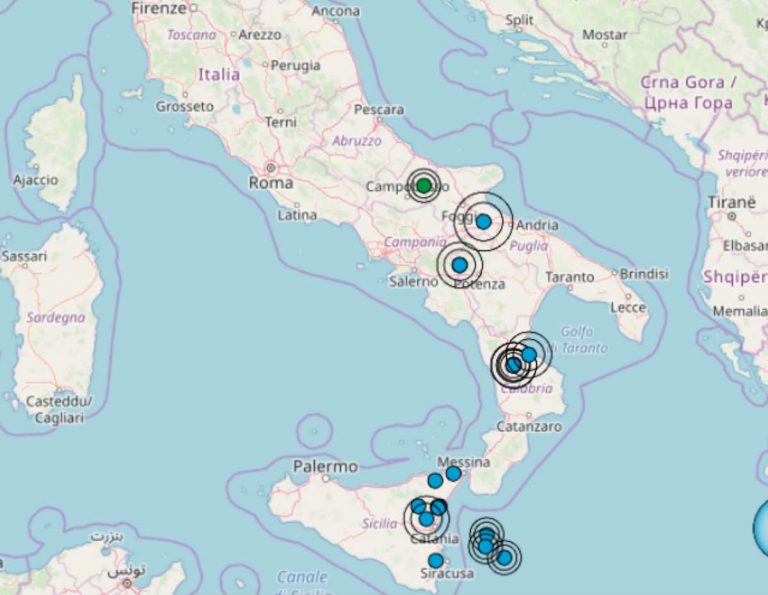Click the Taranto city label
768x595 pixels.
tap(571, 274)
